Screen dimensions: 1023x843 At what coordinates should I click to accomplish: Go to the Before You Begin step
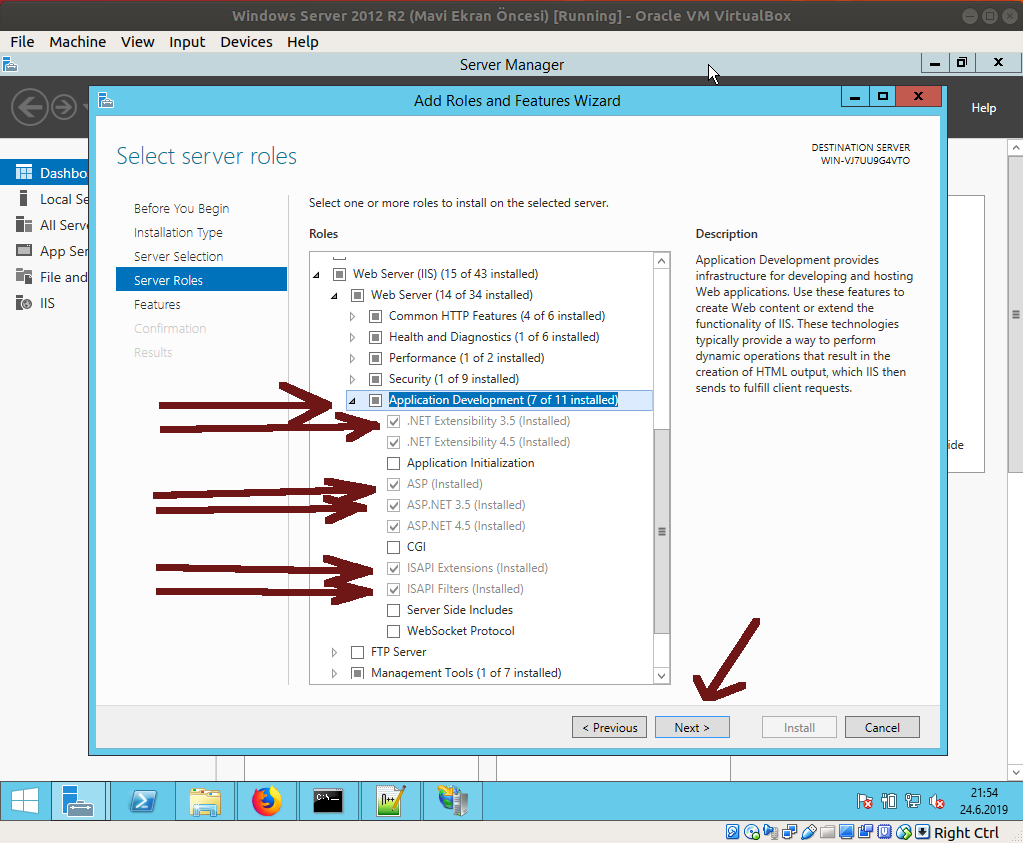click(181, 208)
